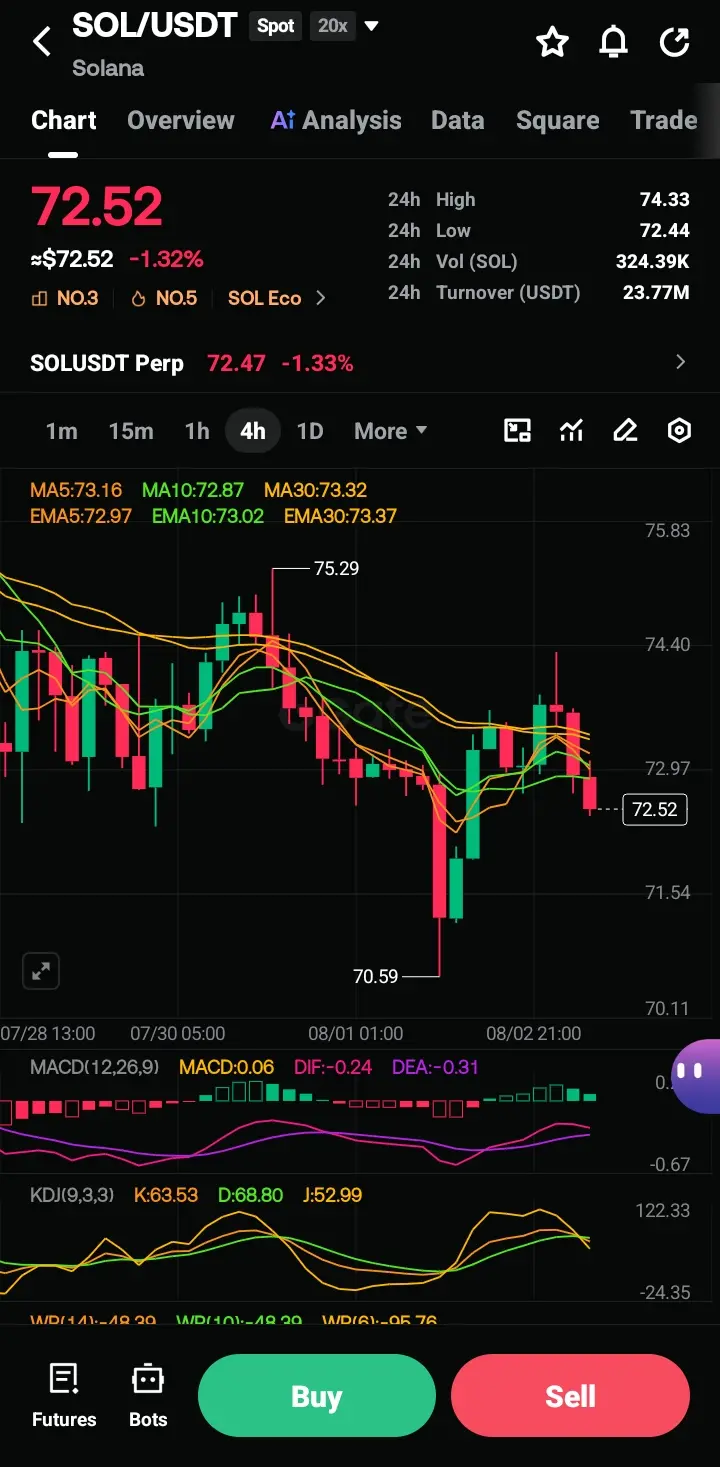The height and width of the screenshot is (1467, 720).
Task: Switch to the Overview tab
Action: click(181, 121)
